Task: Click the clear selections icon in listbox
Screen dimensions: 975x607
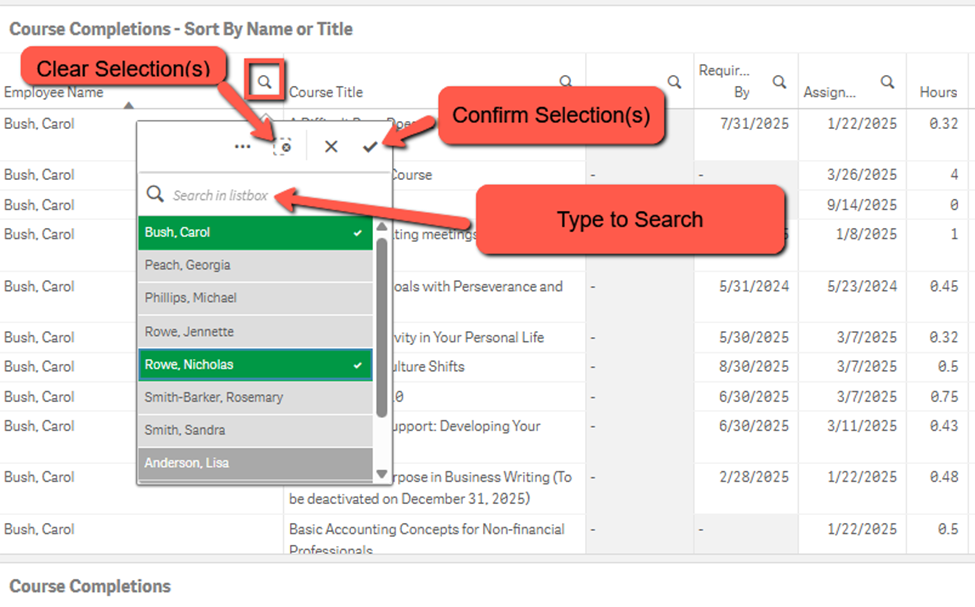Action: 284,146
